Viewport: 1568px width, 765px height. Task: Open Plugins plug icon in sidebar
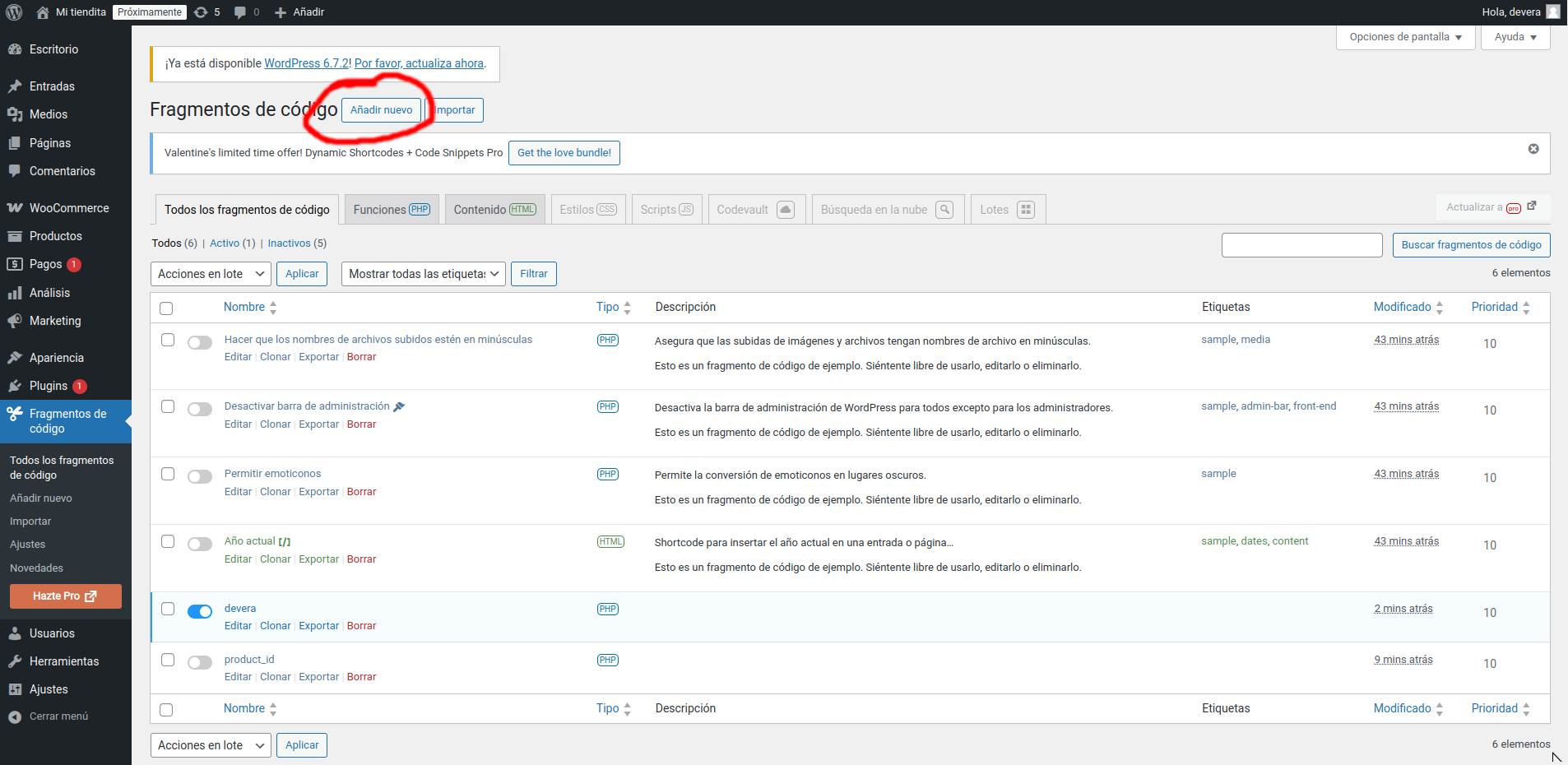(x=15, y=386)
